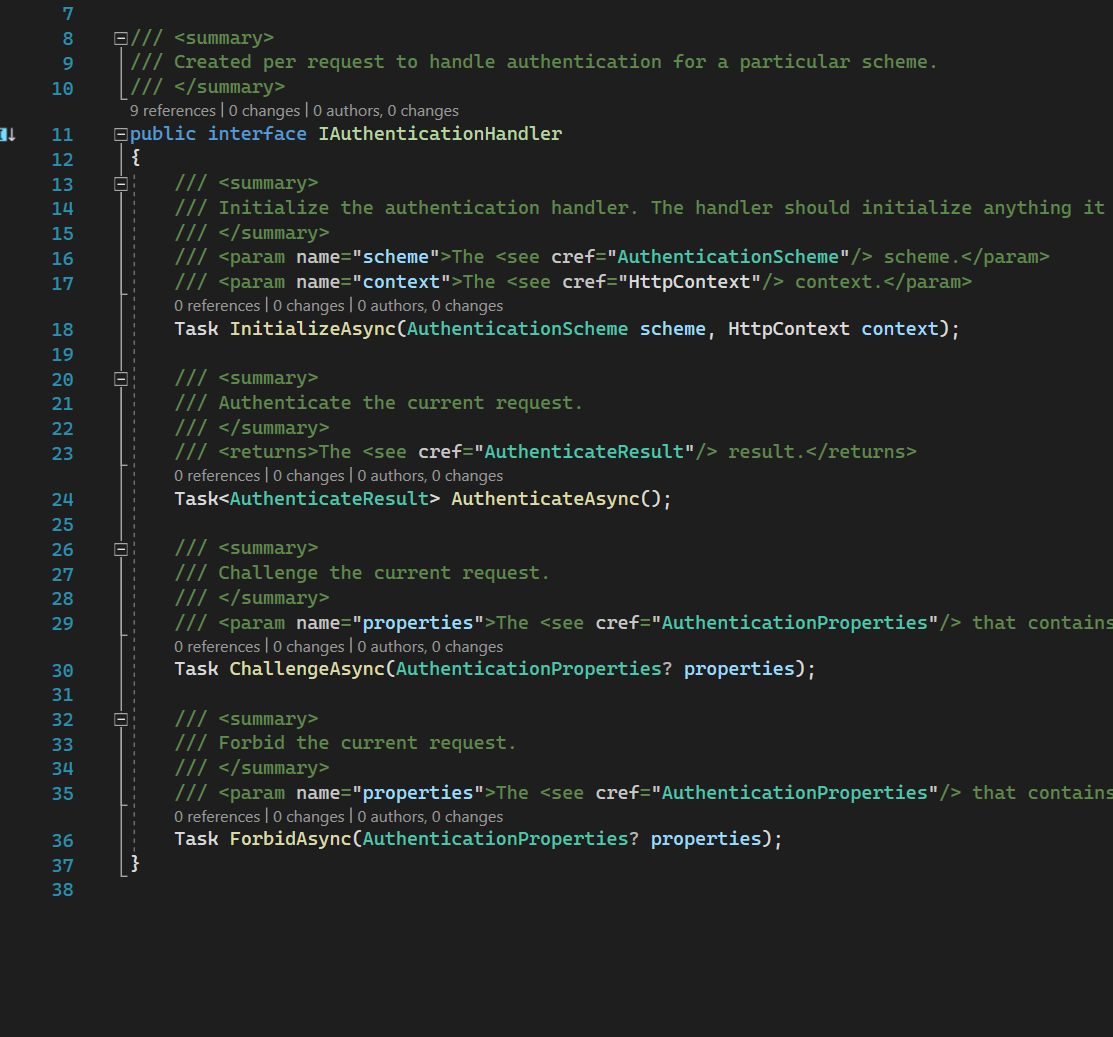This screenshot has height=1037, width=1113.
Task: Place cursor on InitializeAsync method name
Action: pos(312,329)
